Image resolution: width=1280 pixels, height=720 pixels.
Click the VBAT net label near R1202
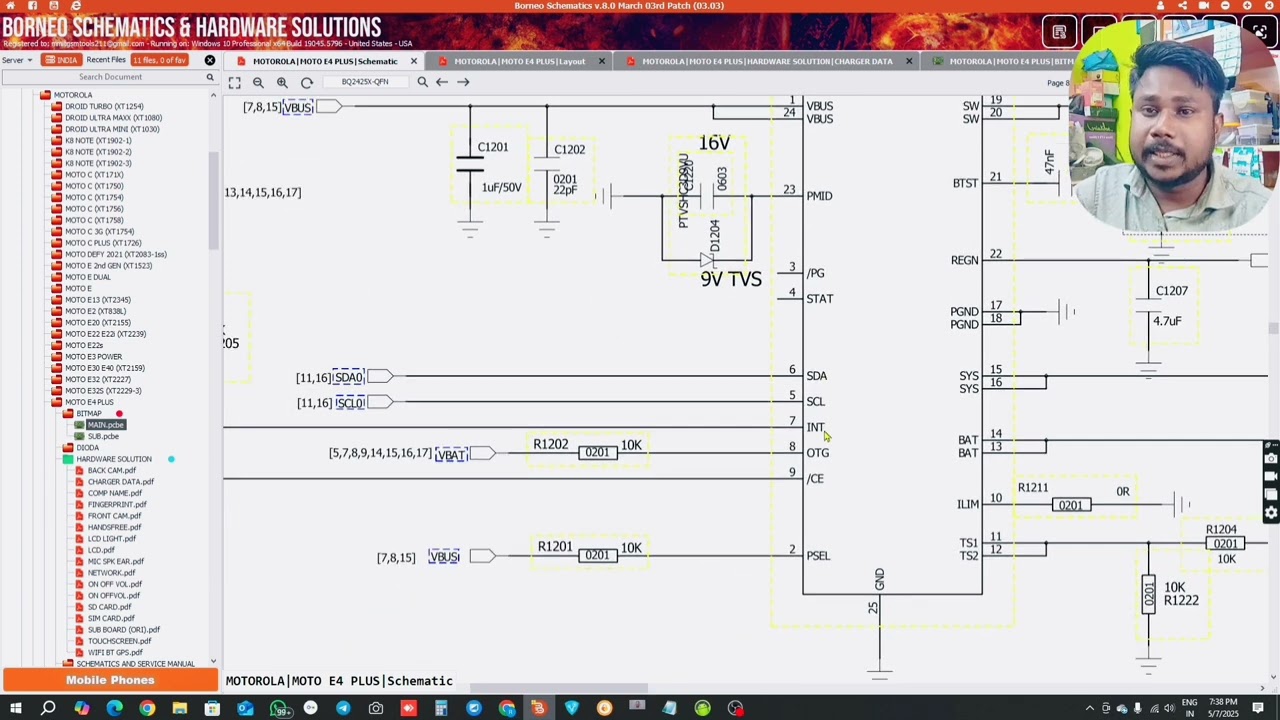(x=451, y=454)
